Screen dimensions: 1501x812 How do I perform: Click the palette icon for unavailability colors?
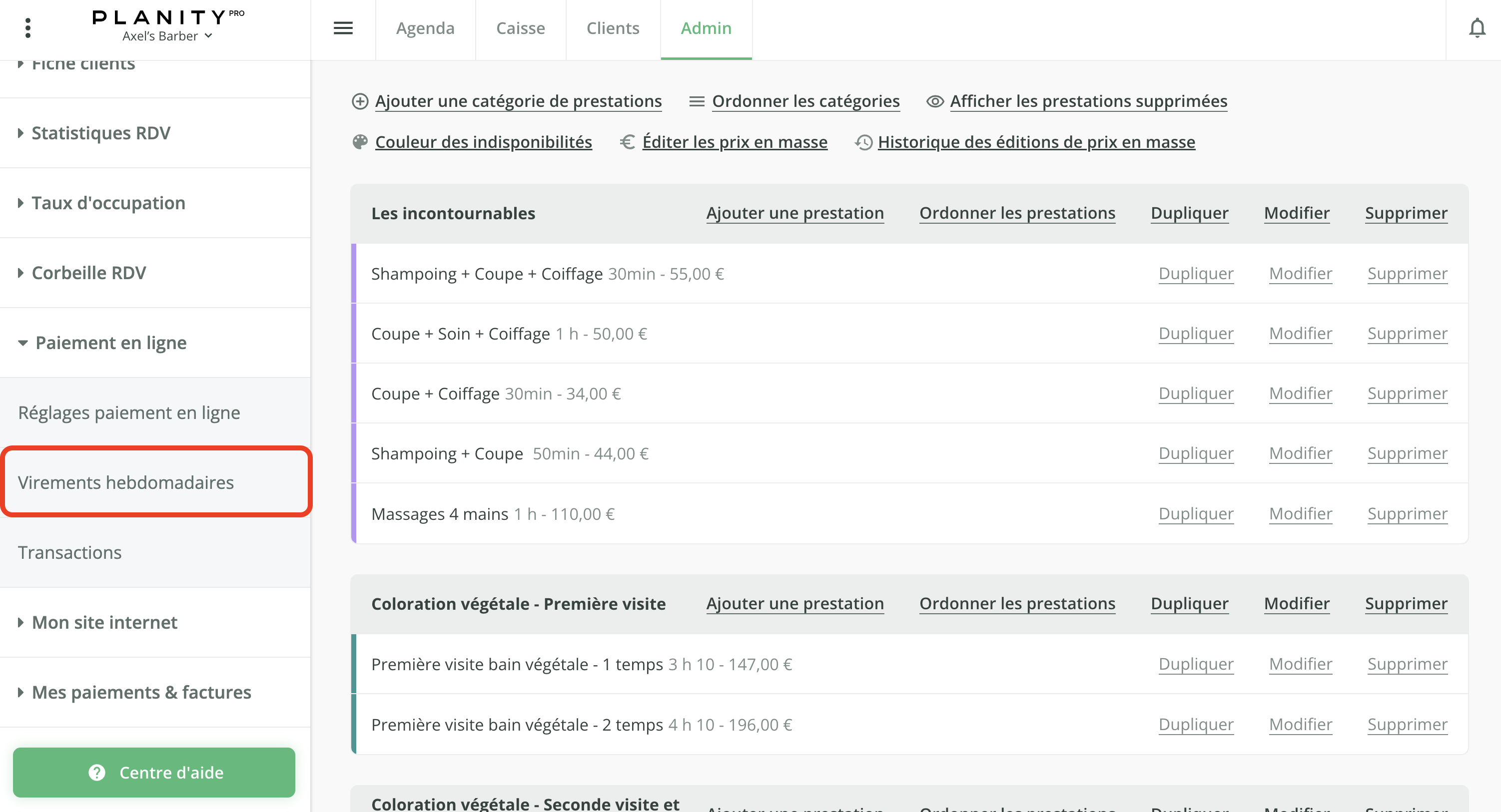360,142
